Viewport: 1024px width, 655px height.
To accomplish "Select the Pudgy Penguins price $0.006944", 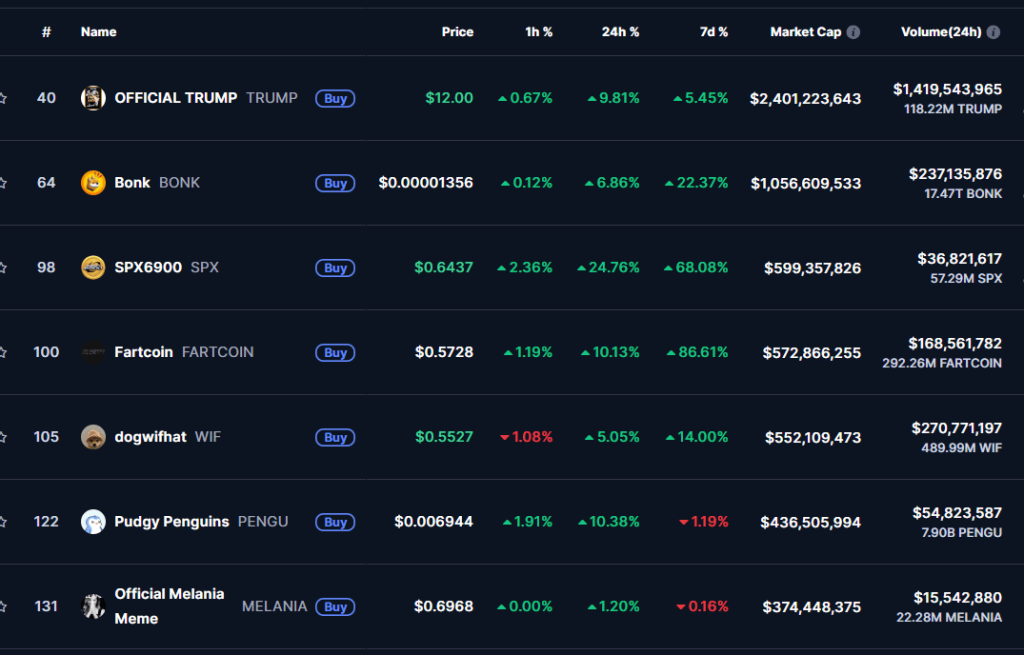I will pos(434,522).
